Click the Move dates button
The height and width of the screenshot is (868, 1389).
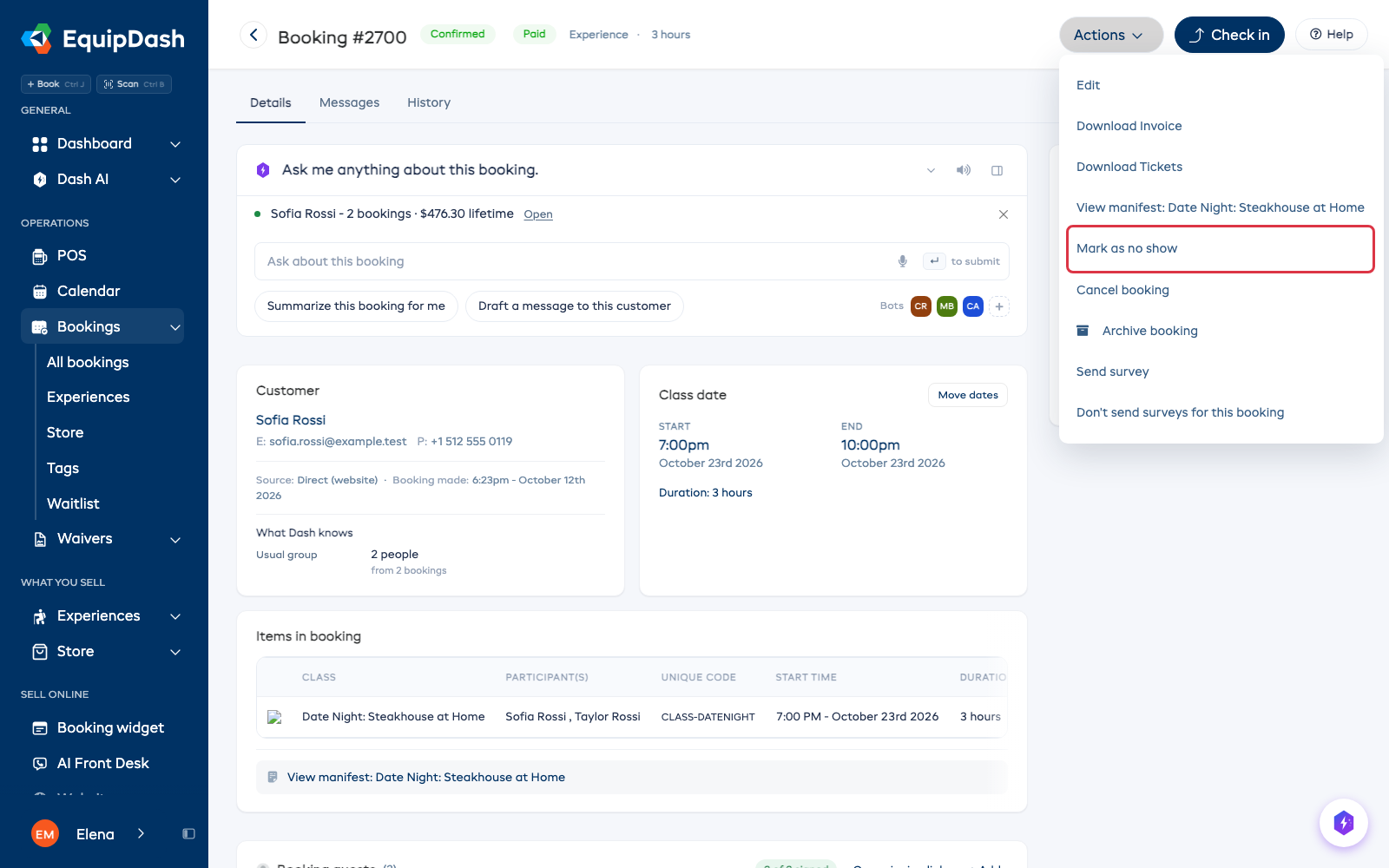pos(968,395)
